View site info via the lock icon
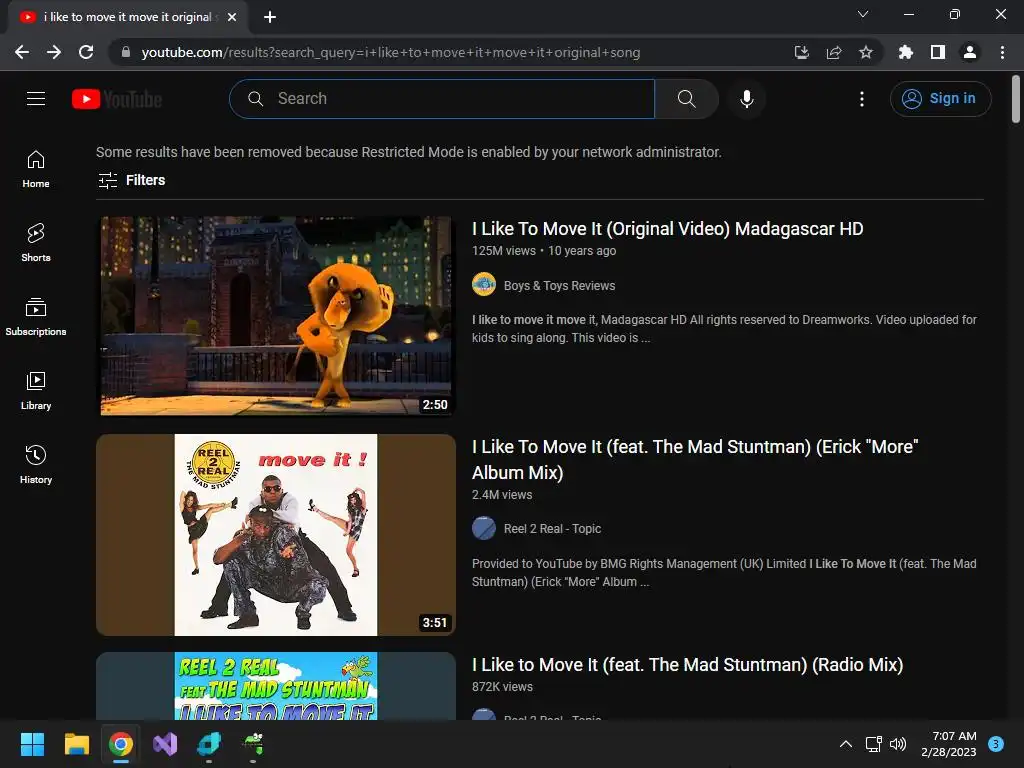Image resolution: width=1024 pixels, height=768 pixels. 126,52
